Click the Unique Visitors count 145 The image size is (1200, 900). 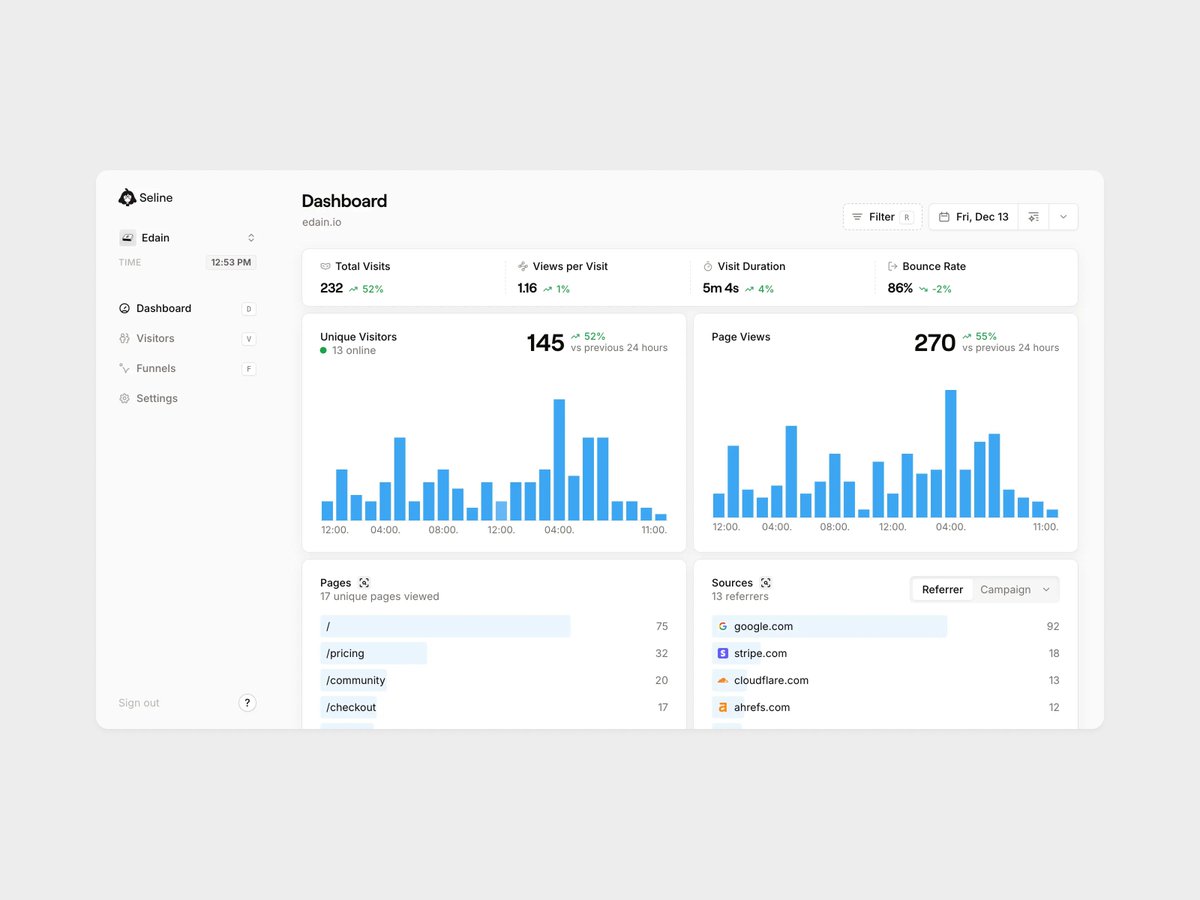point(545,343)
